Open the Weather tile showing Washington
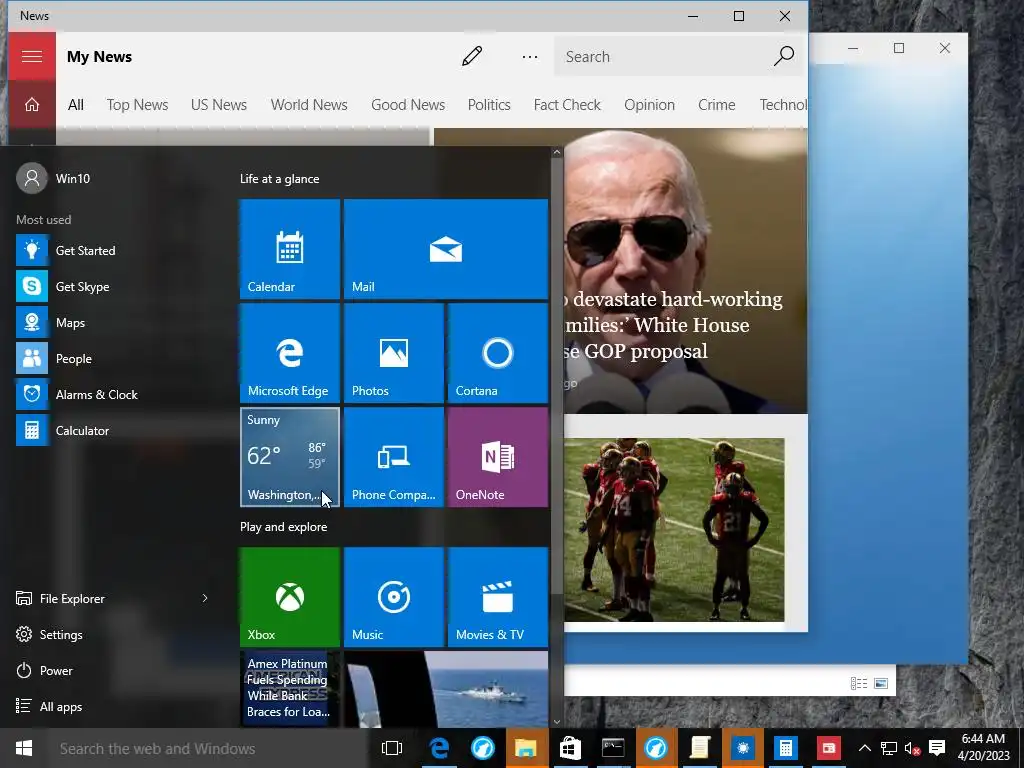This screenshot has height=768, width=1024. [x=290, y=457]
